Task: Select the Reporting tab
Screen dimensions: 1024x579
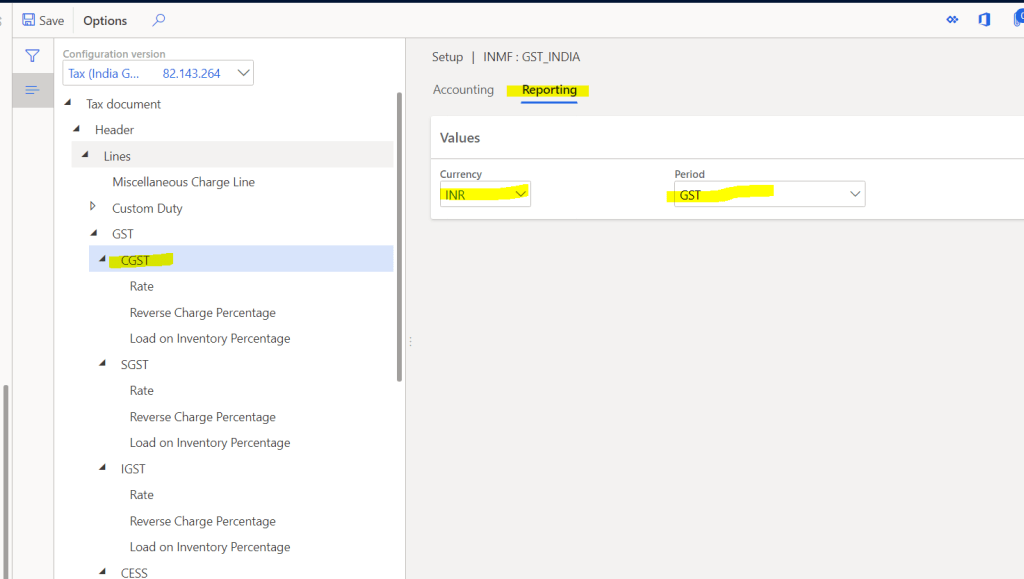Action: point(549,90)
